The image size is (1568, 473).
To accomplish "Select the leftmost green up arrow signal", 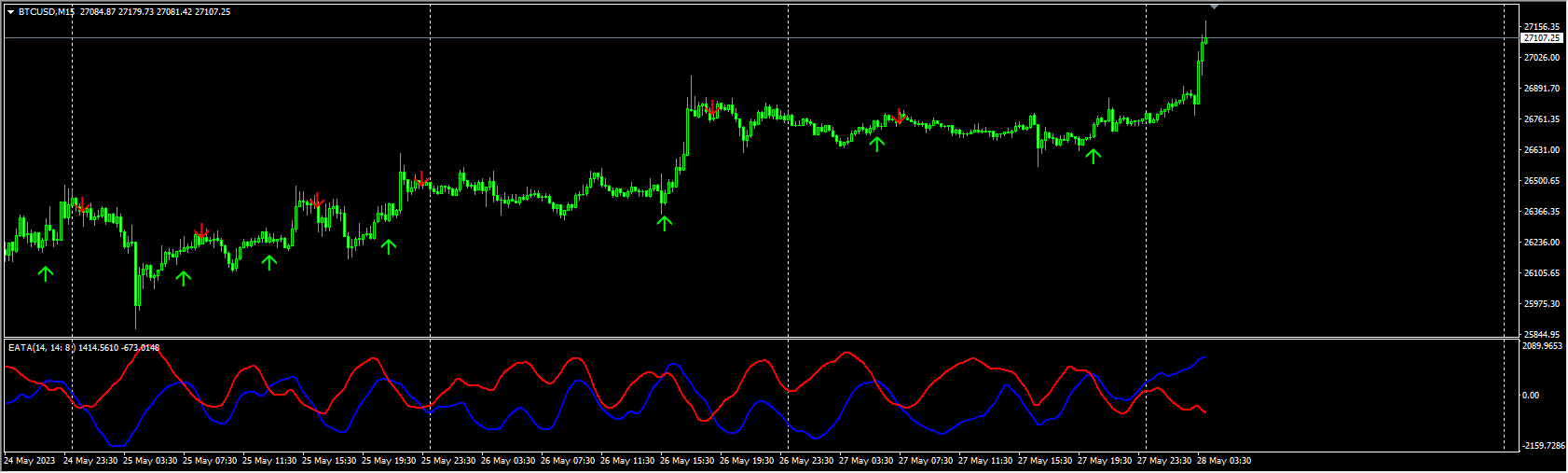I will point(46,272).
